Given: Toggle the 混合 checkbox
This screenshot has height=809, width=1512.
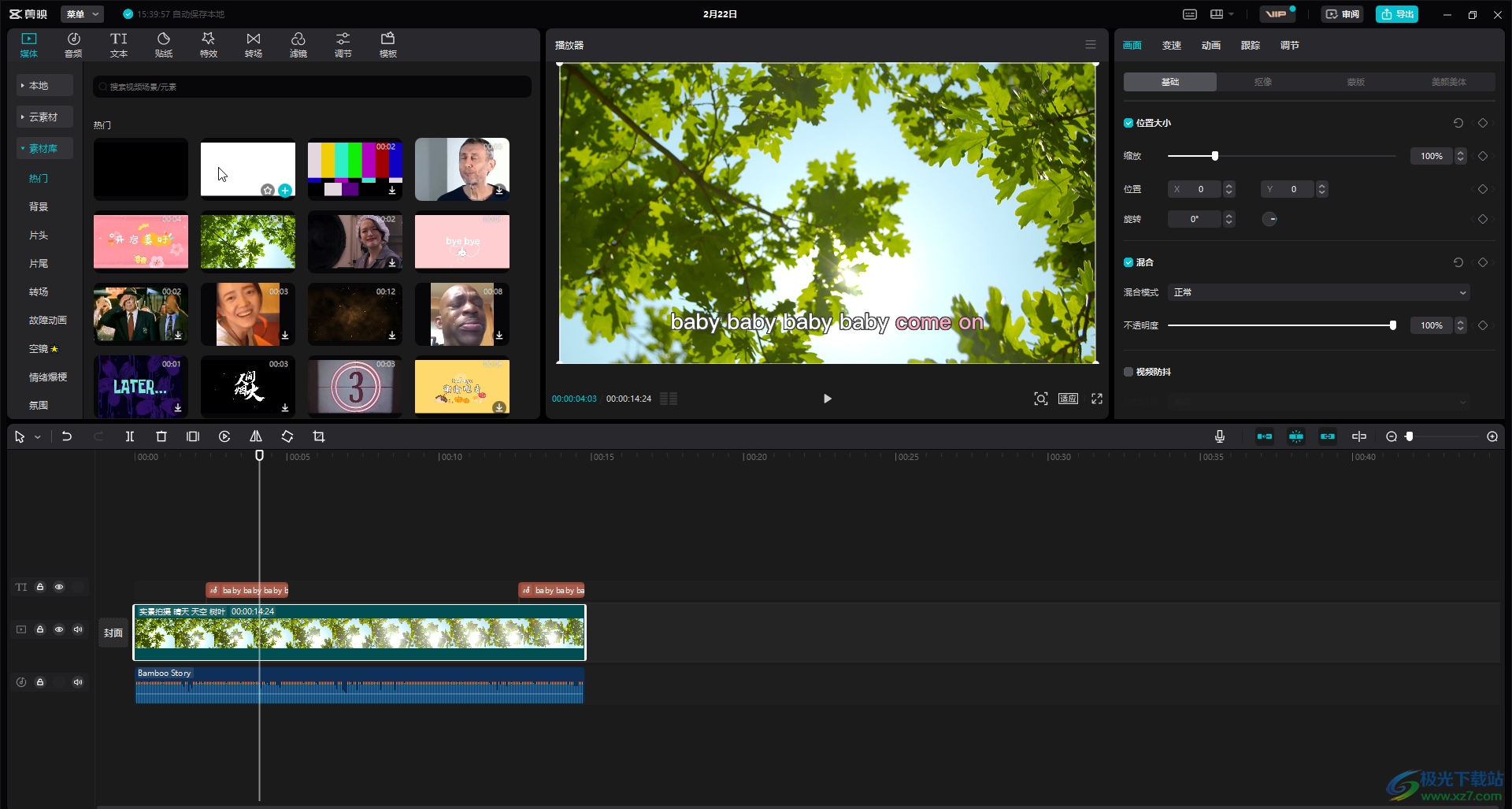Looking at the screenshot, I should point(1128,262).
